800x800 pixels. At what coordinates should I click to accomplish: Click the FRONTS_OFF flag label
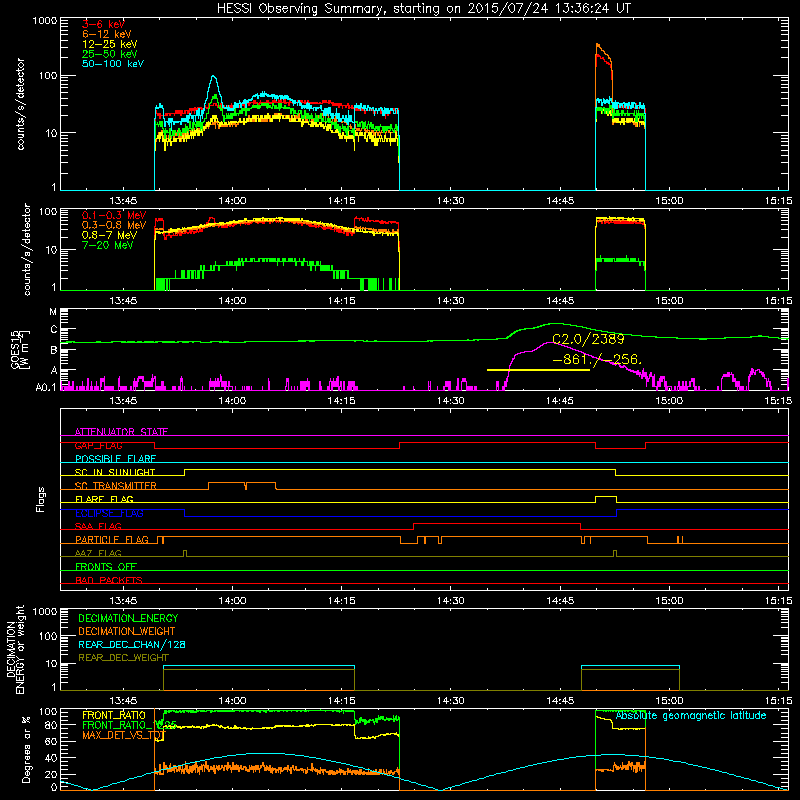pyautogui.click(x=106, y=566)
